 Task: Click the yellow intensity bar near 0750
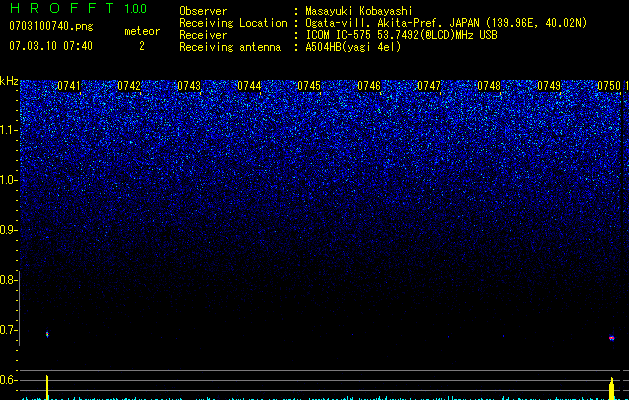pos(611,388)
